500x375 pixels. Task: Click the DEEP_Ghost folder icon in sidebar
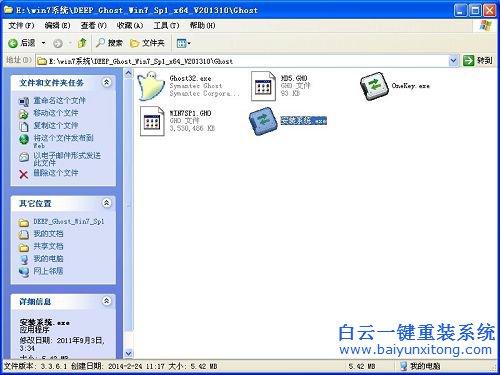24,222
